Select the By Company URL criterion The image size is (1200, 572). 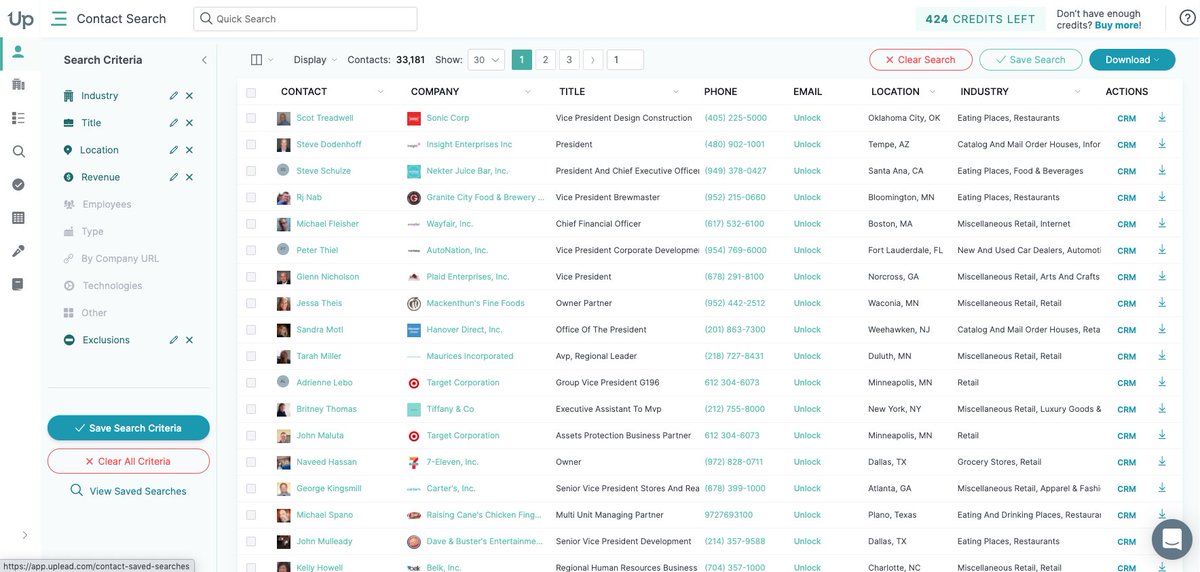pyautogui.click(x=120, y=259)
